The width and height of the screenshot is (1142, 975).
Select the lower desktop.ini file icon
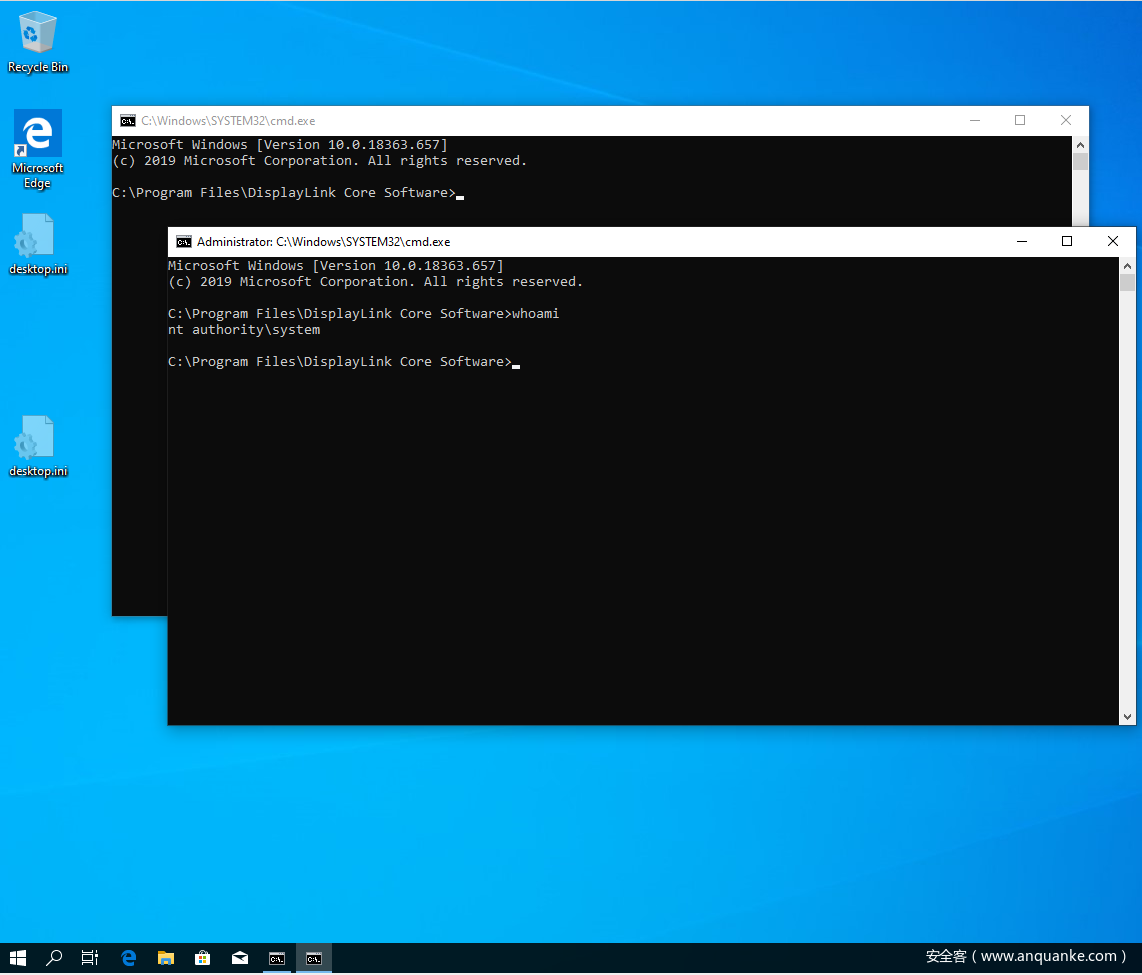38,440
